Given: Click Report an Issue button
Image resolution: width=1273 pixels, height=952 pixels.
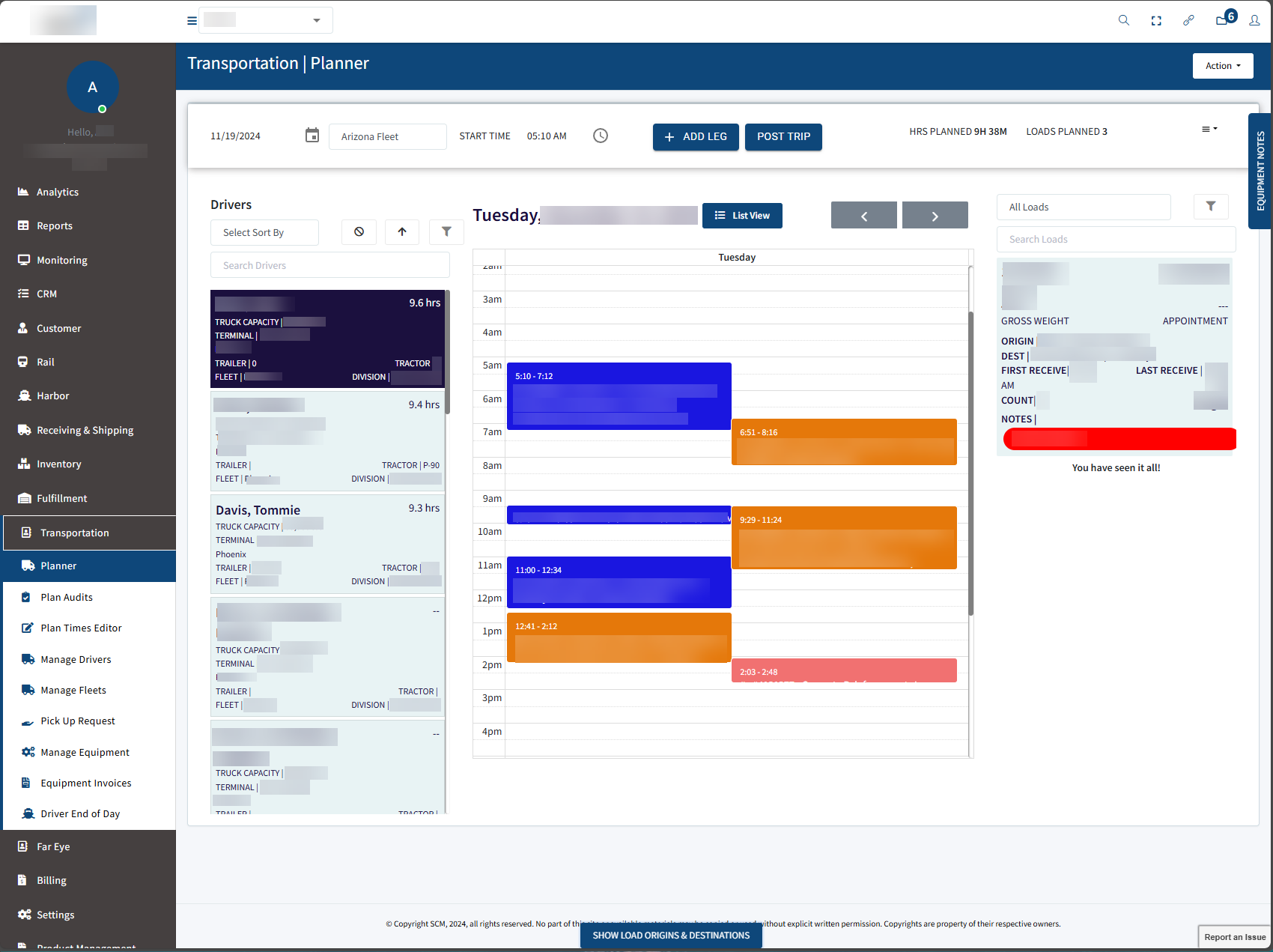Looking at the screenshot, I should 1234,937.
